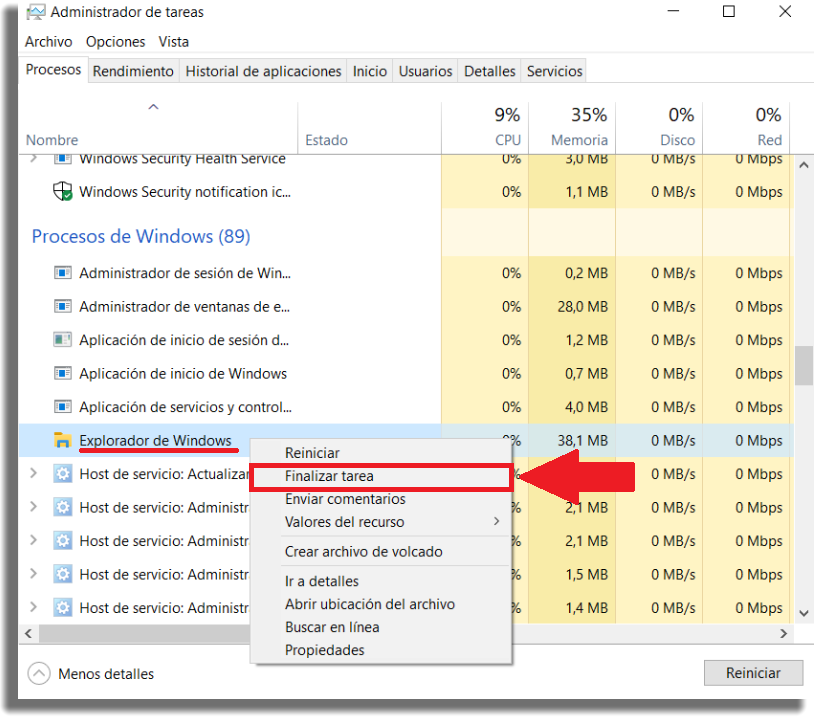The height and width of the screenshot is (722, 819).
Task: Sort by the Disco column header
Action: pyautogui.click(x=659, y=127)
